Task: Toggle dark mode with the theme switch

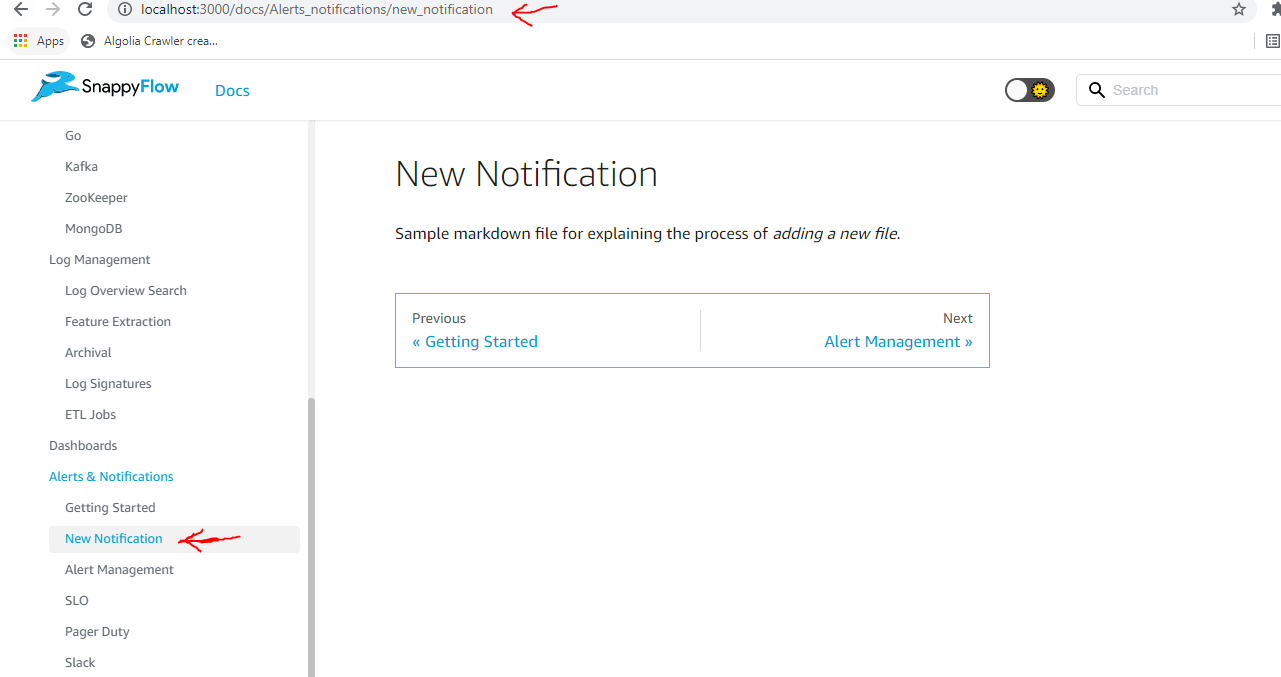Action: tap(1029, 89)
